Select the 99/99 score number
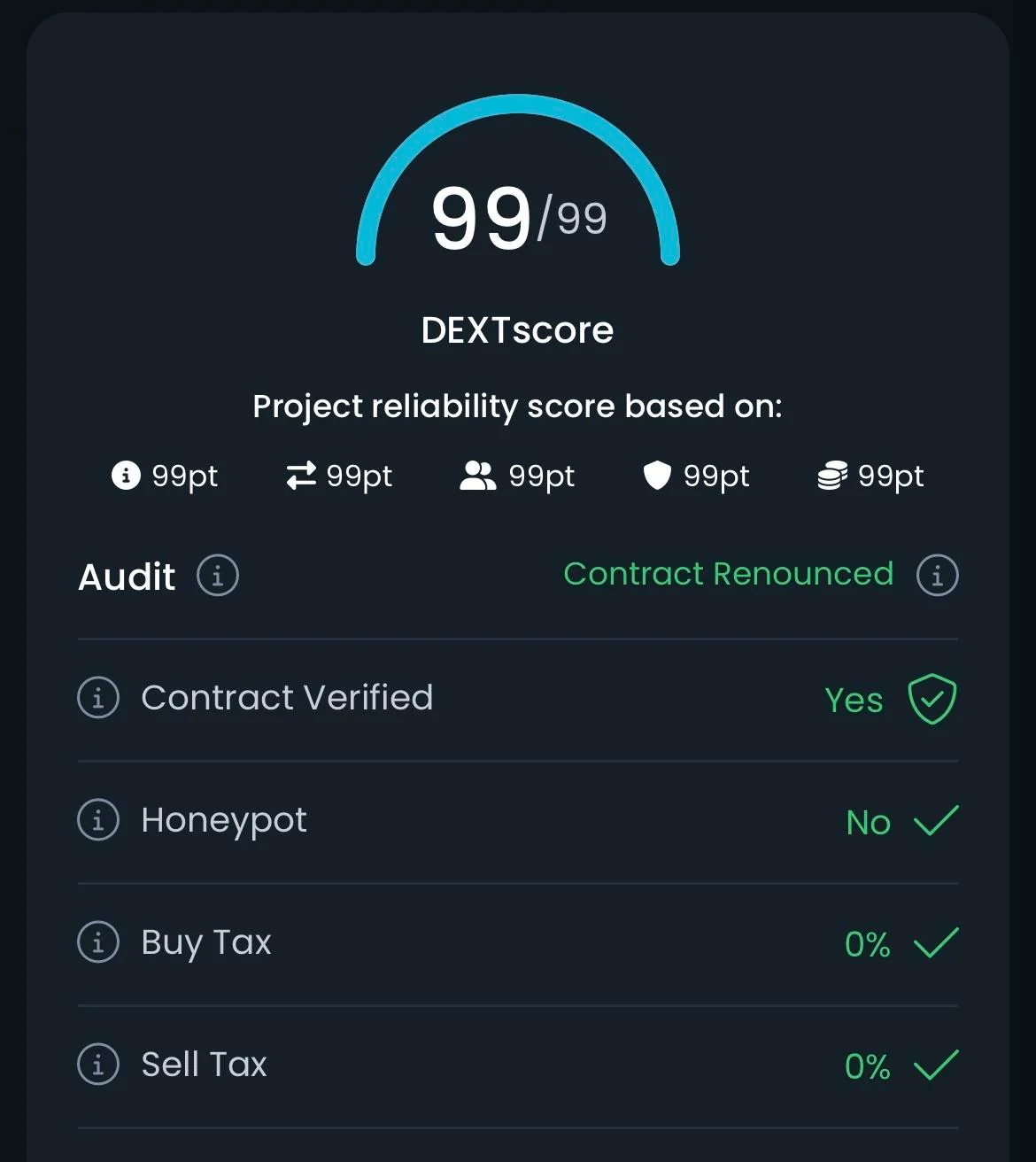 (519, 218)
